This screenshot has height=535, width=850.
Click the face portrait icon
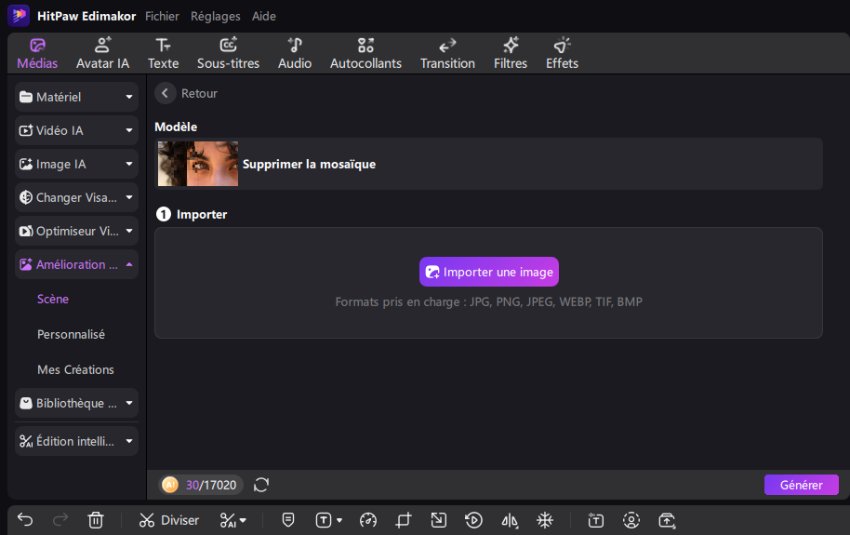631,520
